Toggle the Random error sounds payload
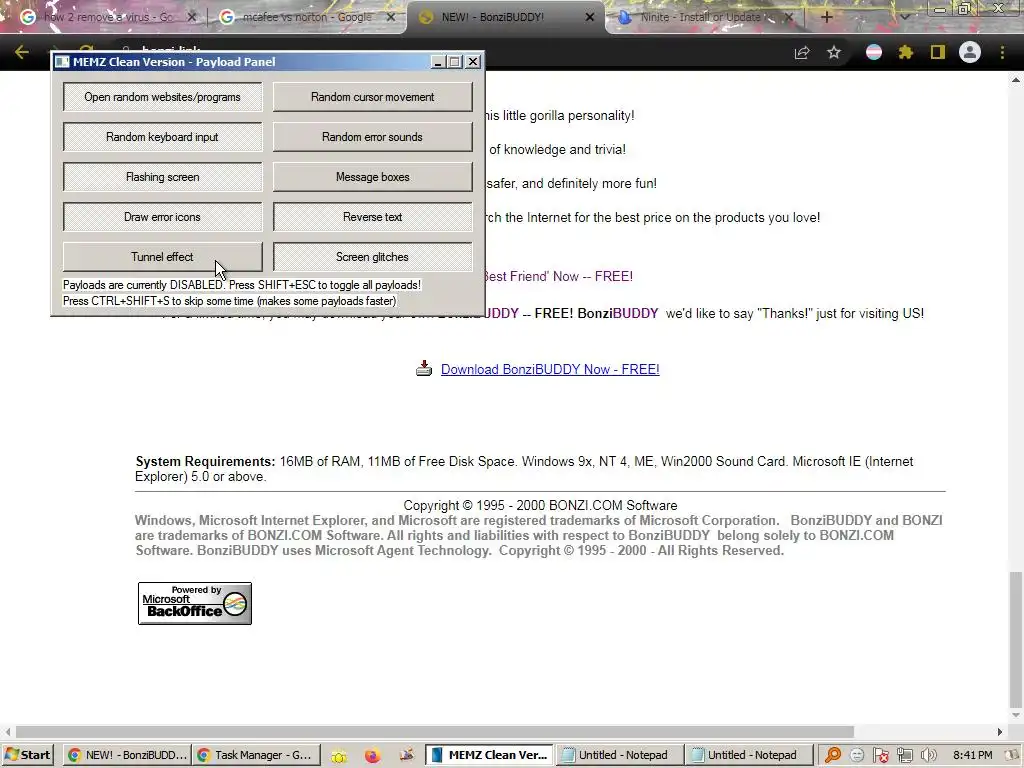Viewport: 1024px width, 768px height. (372, 137)
